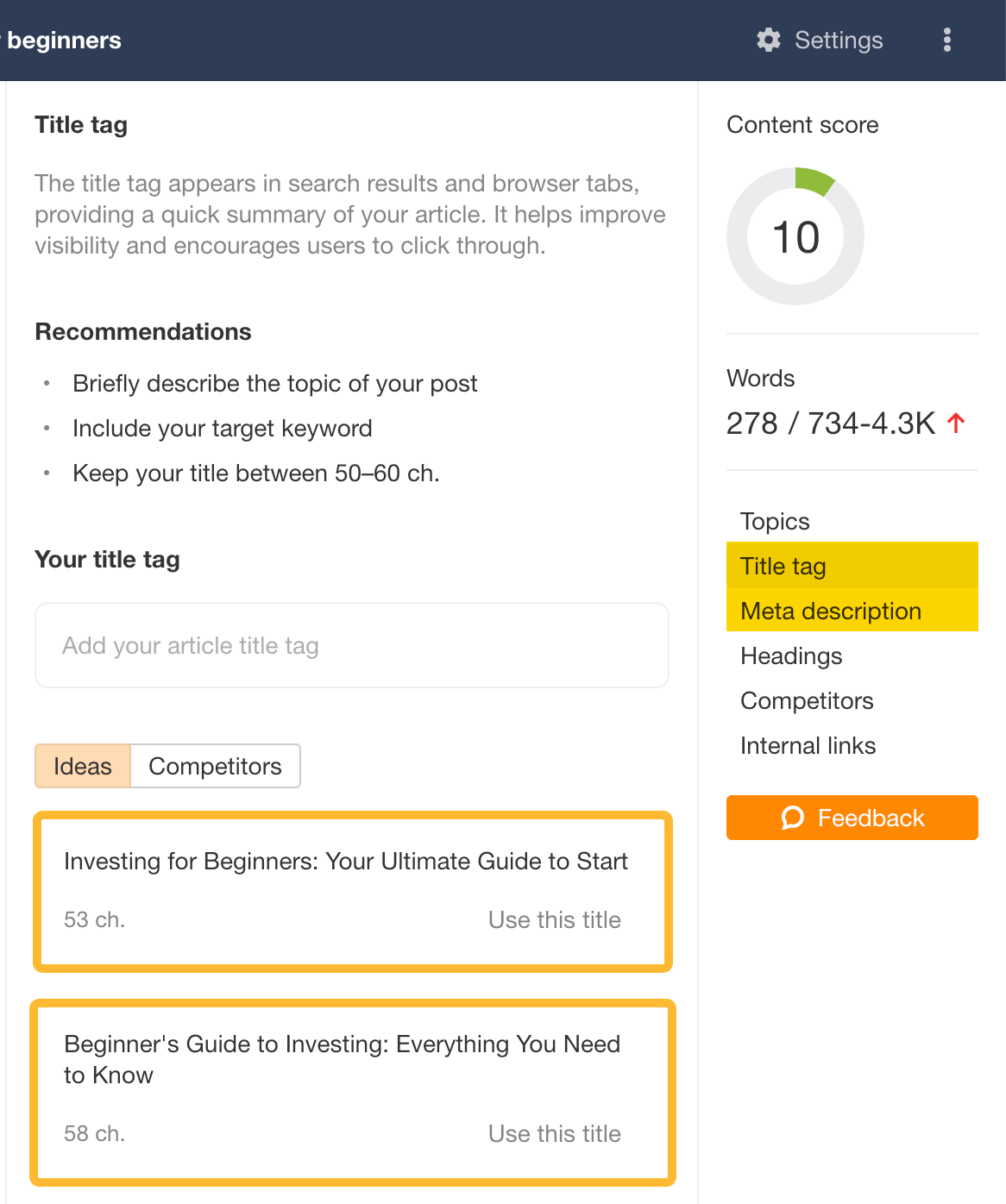The width and height of the screenshot is (1006, 1204).
Task: Switch to the Competitors tab
Action: click(215, 766)
